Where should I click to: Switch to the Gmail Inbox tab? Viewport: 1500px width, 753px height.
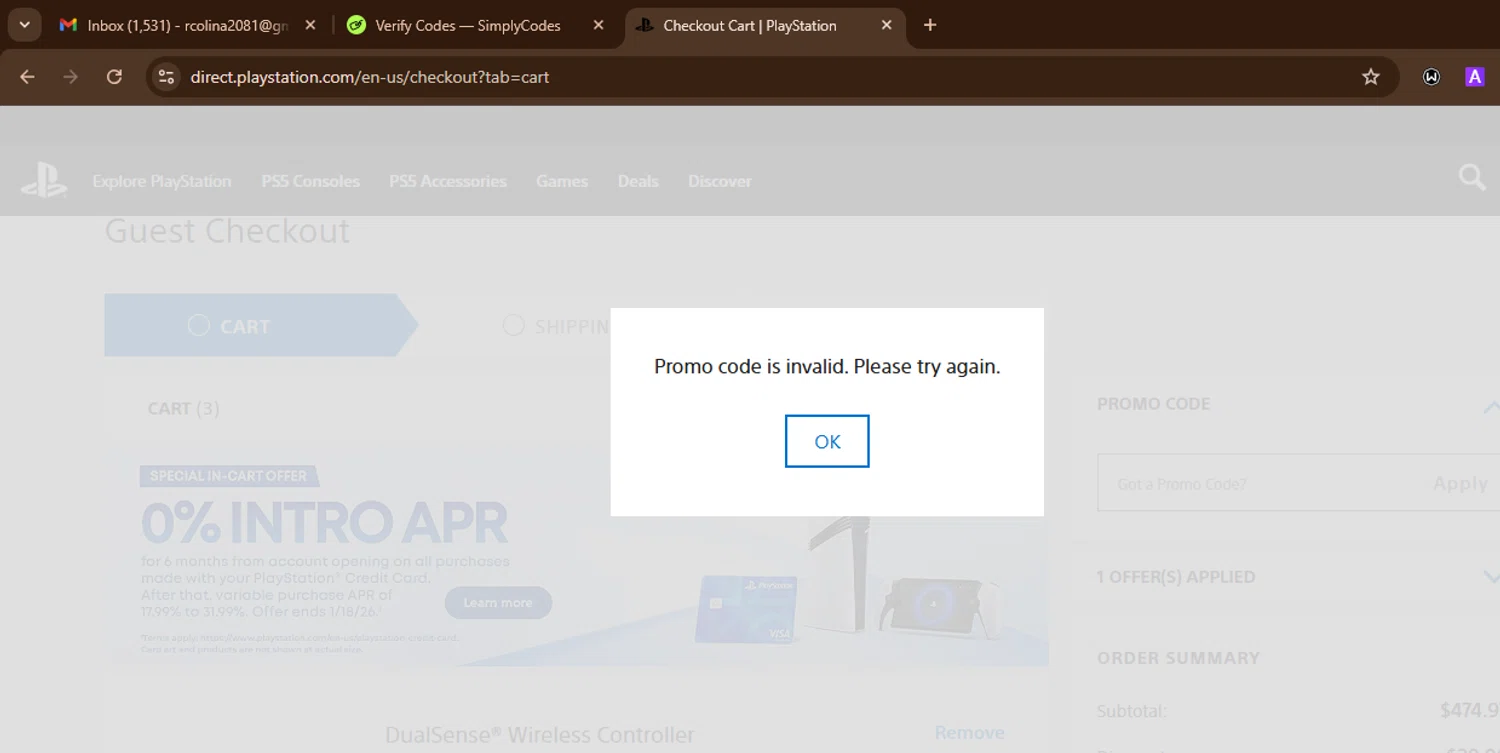click(188, 25)
